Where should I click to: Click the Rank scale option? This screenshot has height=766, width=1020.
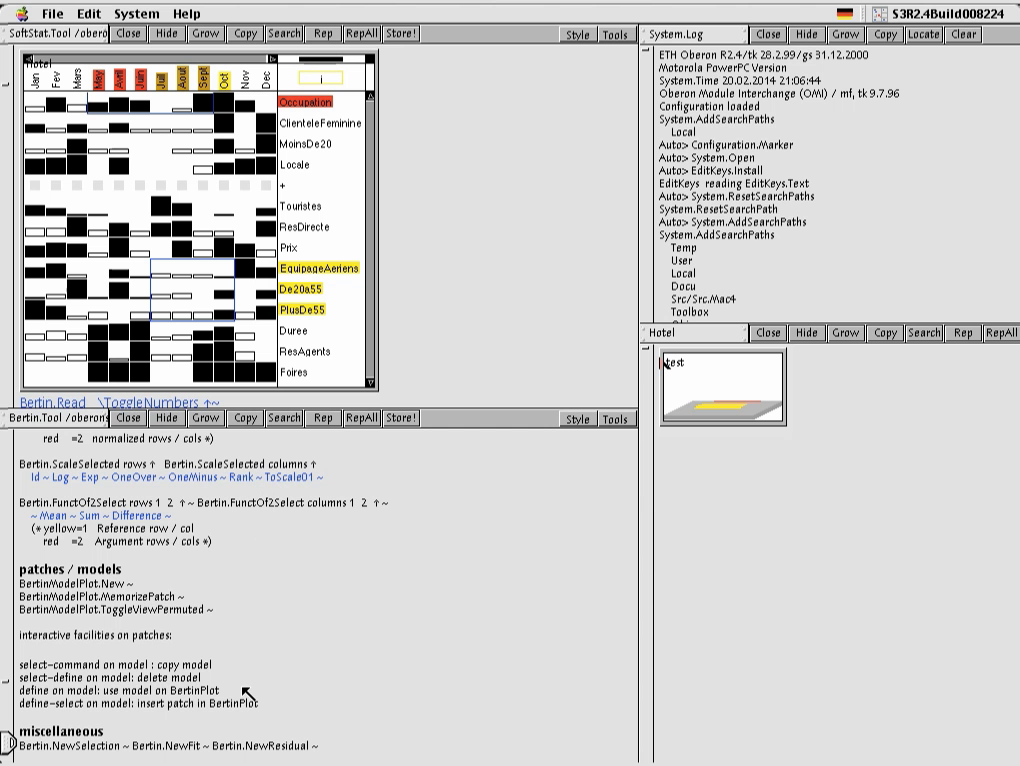tap(241, 477)
